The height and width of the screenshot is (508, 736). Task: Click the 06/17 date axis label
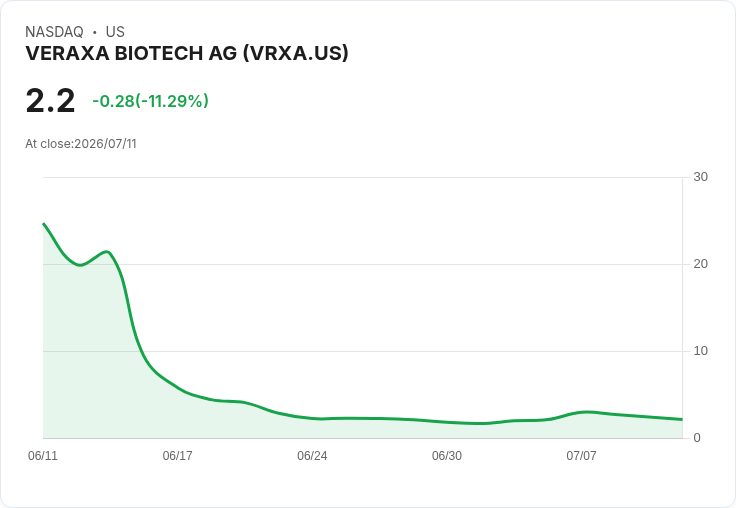coord(177,456)
